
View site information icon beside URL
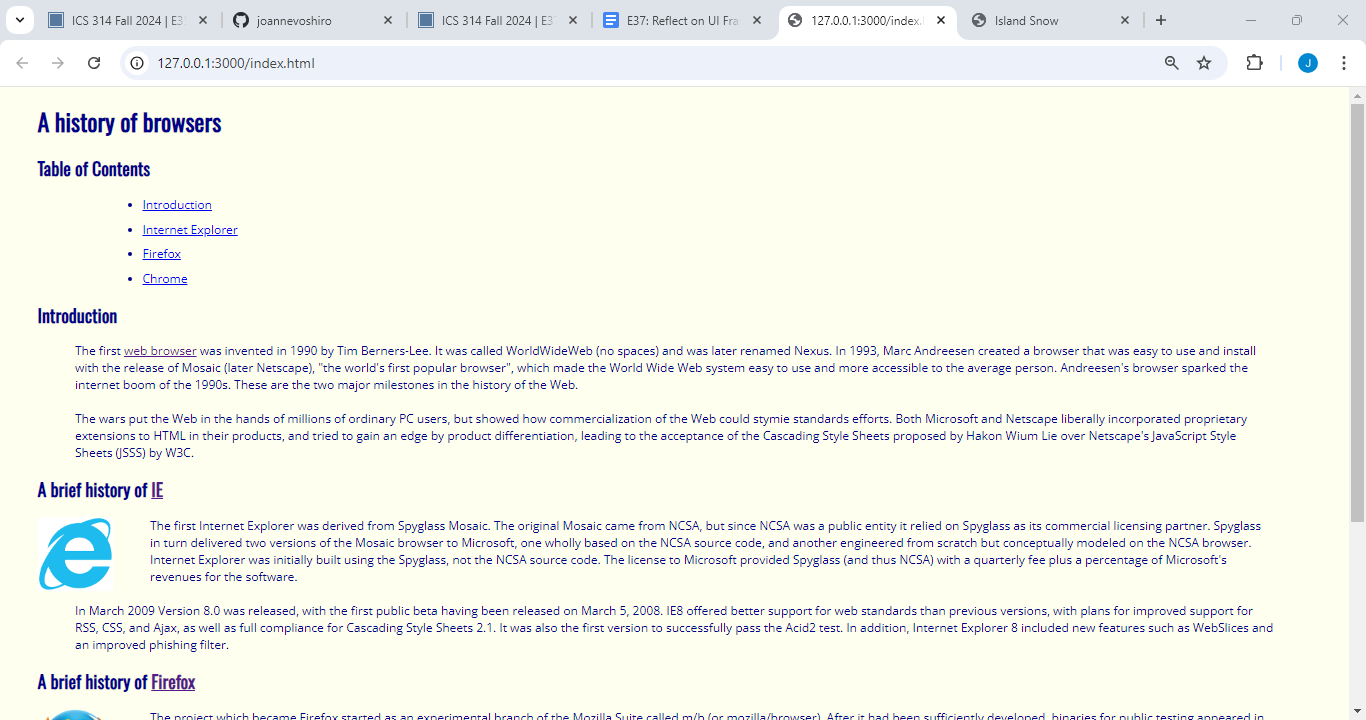pyautogui.click(x=139, y=63)
